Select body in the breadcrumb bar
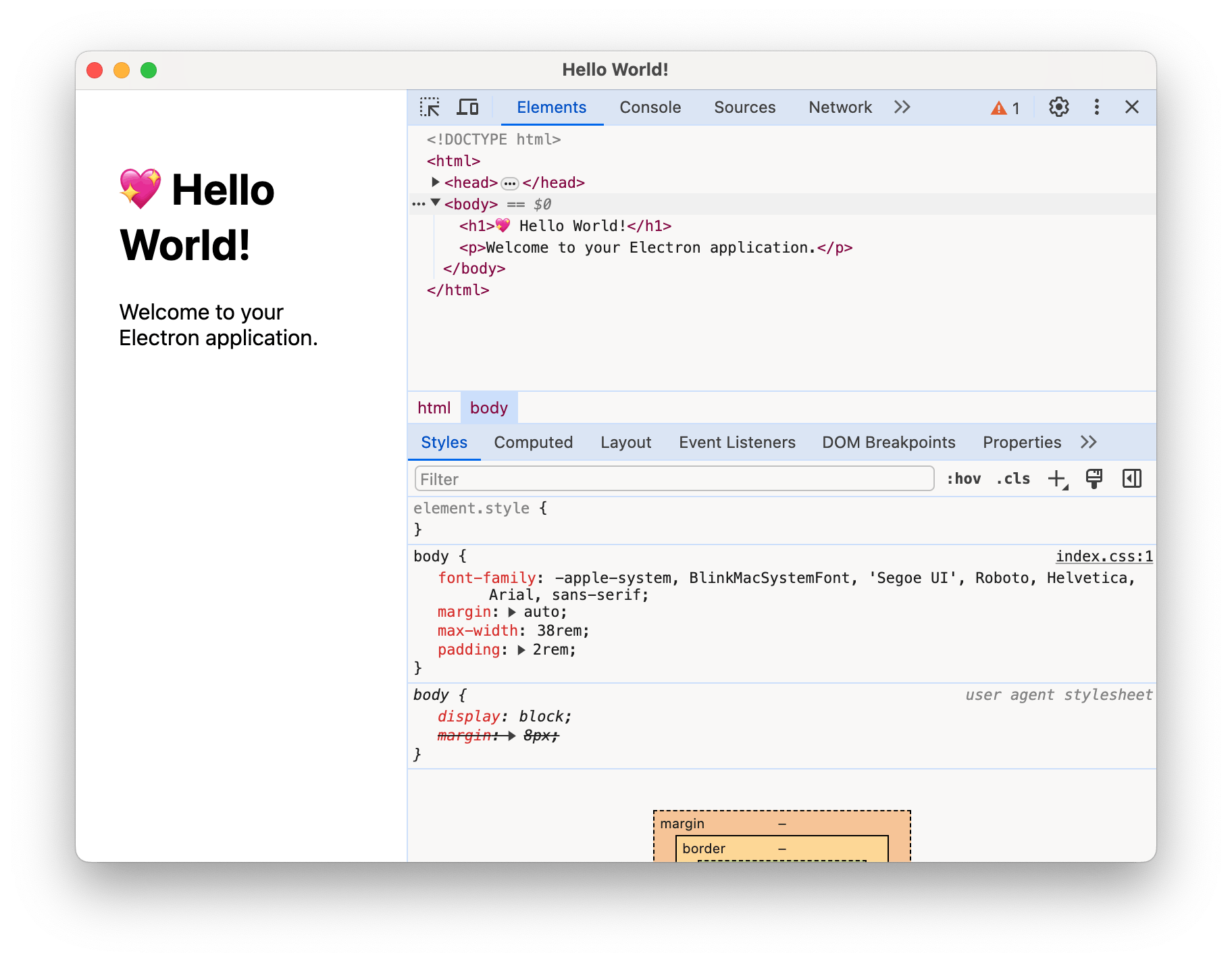Viewport: 1232px width, 962px height. tap(489, 407)
